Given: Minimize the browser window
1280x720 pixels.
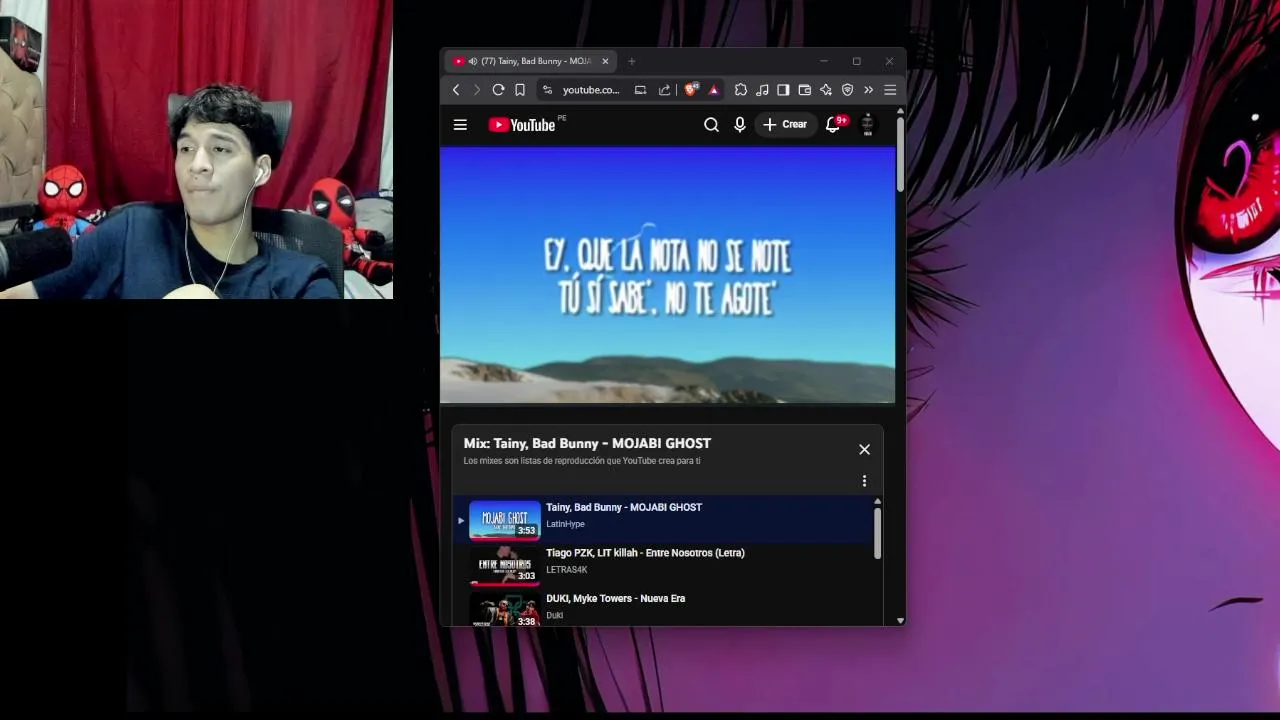Looking at the screenshot, I should [824, 61].
